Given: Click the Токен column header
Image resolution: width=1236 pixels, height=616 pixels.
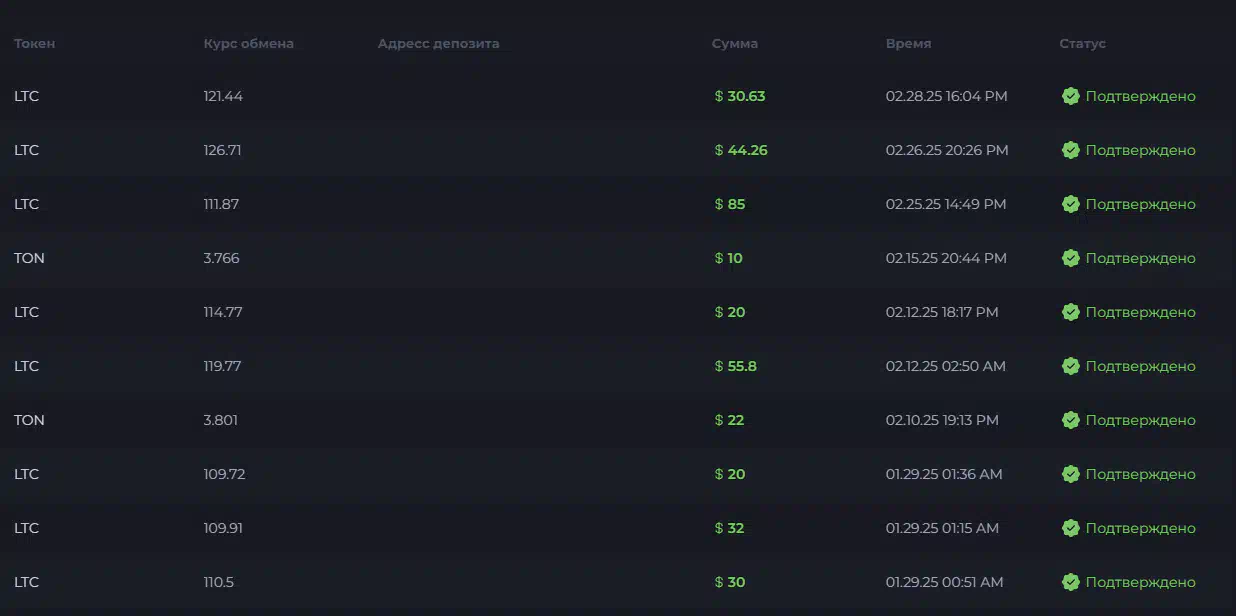Looking at the screenshot, I should (x=35, y=44).
